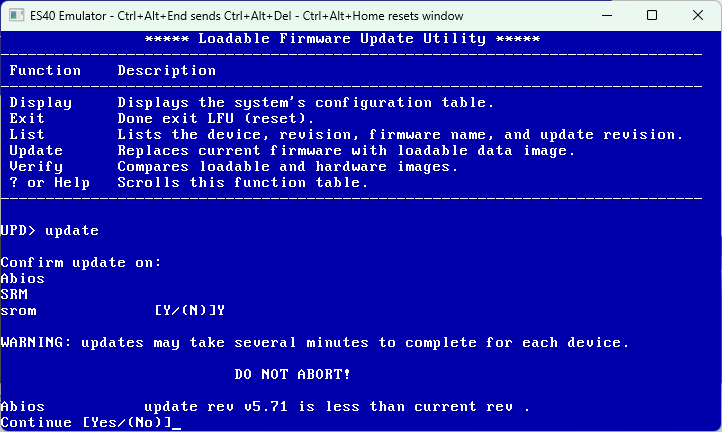Click the 'Update' function entry
The width and height of the screenshot is (722, 432).
click(x=36, y=151)
